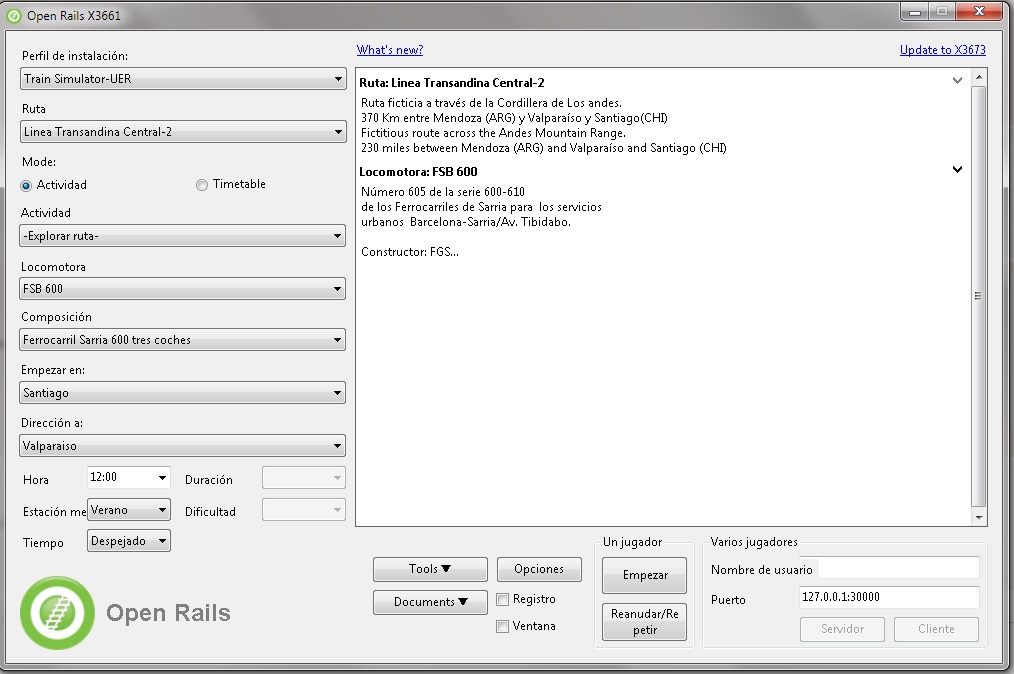
Task: Open the Ruta dropdown list
Action: [x=183, y=132]
